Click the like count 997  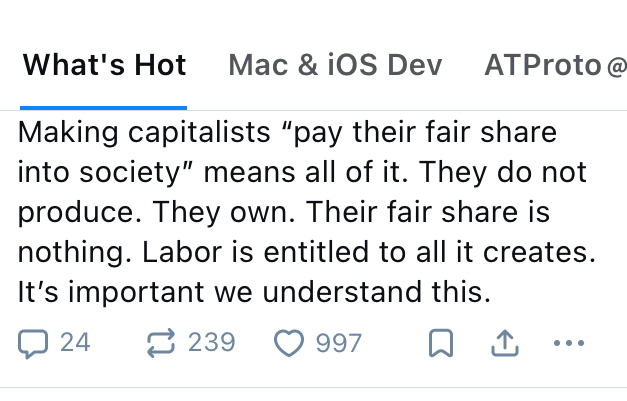tap(338, 343)
